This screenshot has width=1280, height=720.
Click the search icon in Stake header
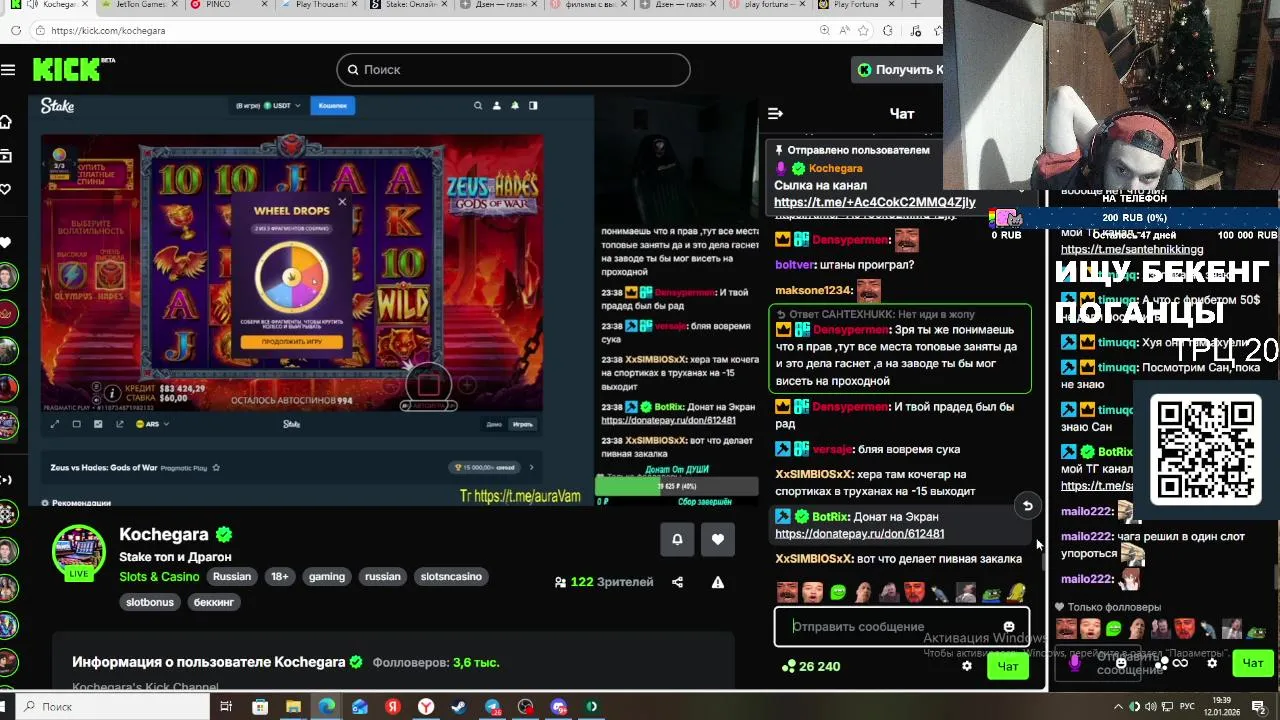click(x=478, y=105)
